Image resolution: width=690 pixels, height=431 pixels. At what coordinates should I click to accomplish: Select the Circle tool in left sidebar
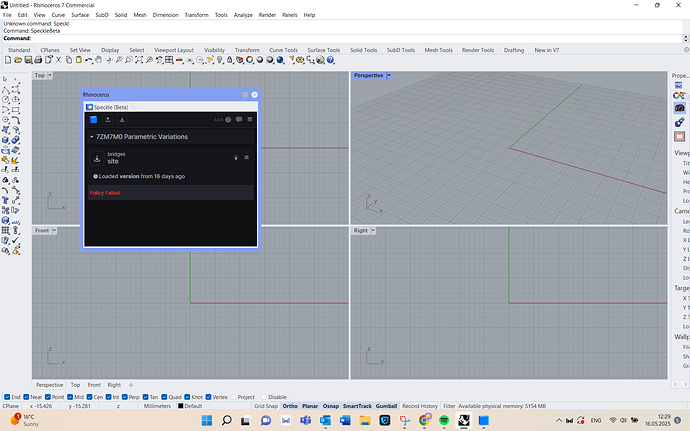tap(6, 99)
